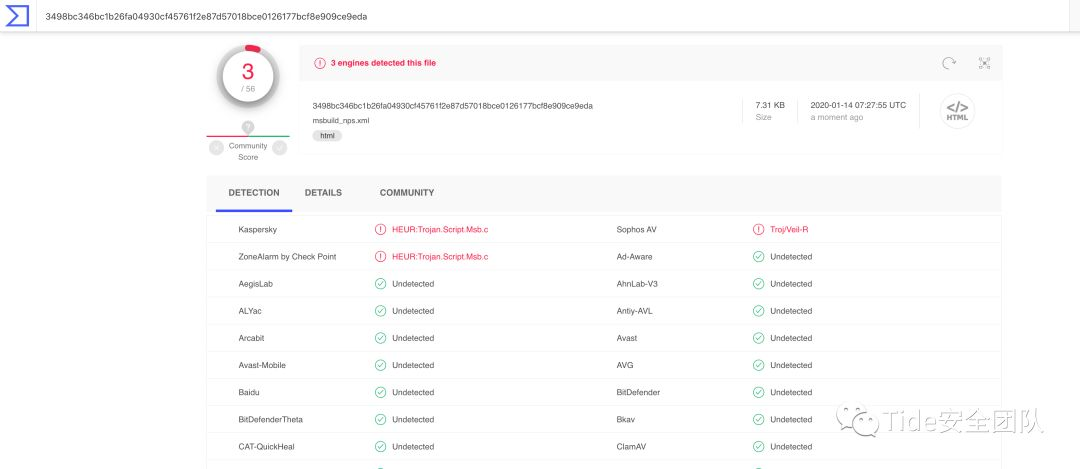Viewport: 1080px width, 469px height.
Task: Click the VirusTotal logo icon
Action: [18, 16]
